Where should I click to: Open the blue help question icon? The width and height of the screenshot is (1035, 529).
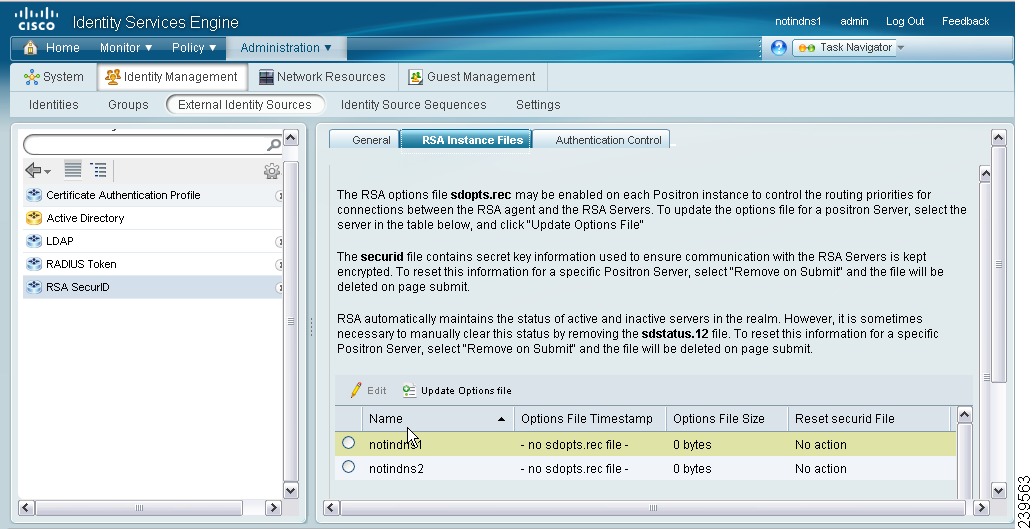coord(778,48)
